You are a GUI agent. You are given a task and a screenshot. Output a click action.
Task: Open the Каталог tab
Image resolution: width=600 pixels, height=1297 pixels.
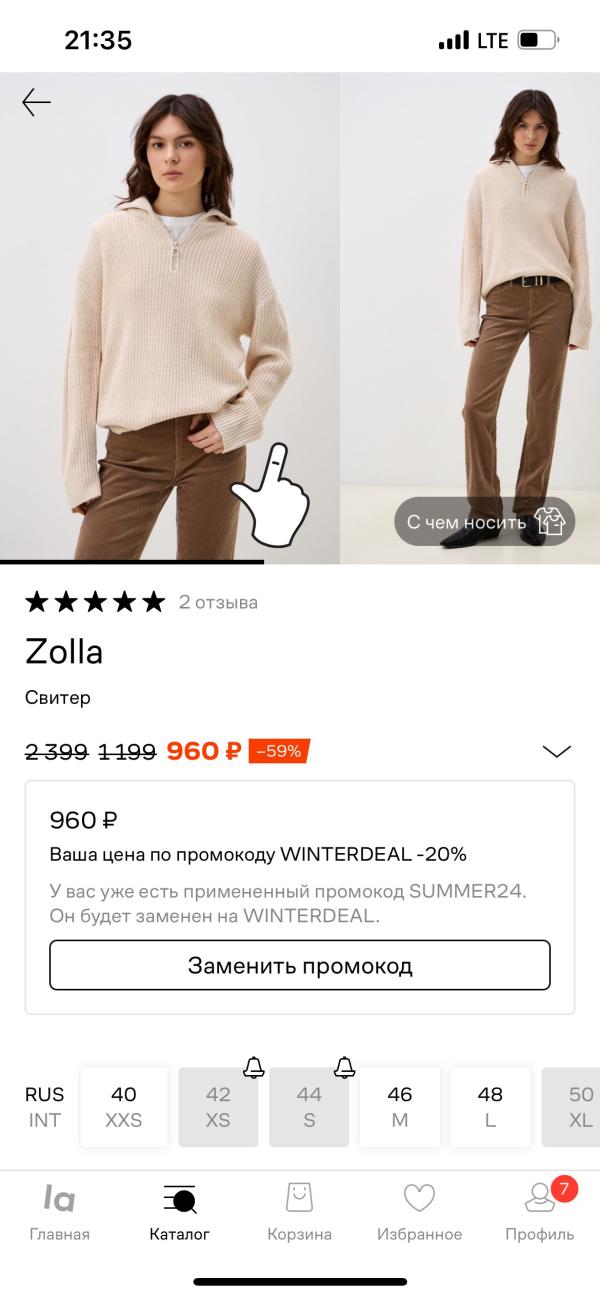click(x=179, y=1212)
